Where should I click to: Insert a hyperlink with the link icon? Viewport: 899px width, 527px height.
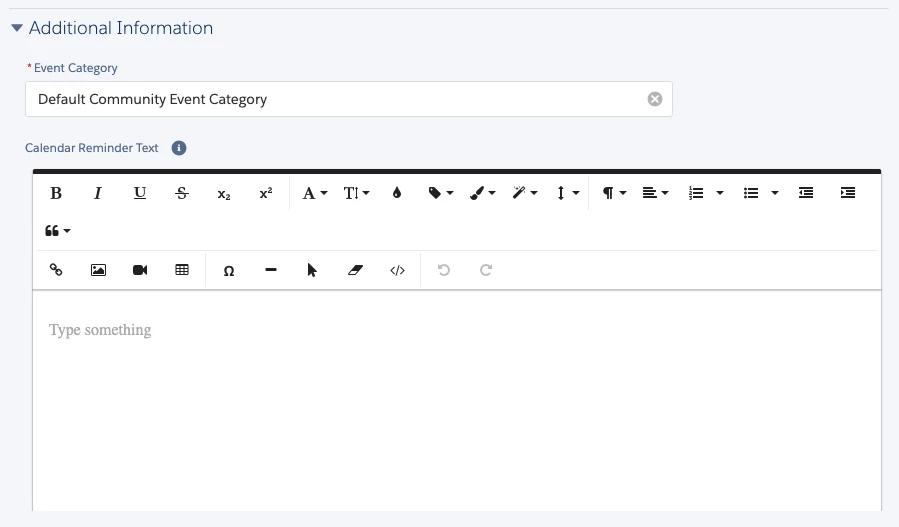(56, 270)
